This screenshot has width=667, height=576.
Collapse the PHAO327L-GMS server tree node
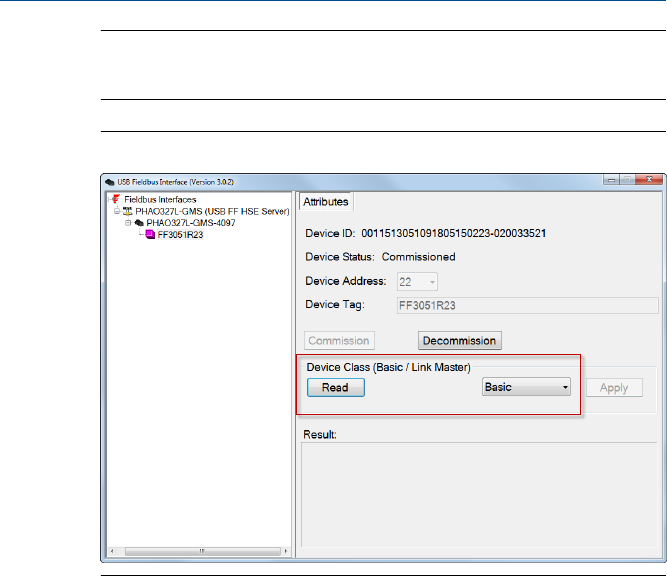pos(116,211)
